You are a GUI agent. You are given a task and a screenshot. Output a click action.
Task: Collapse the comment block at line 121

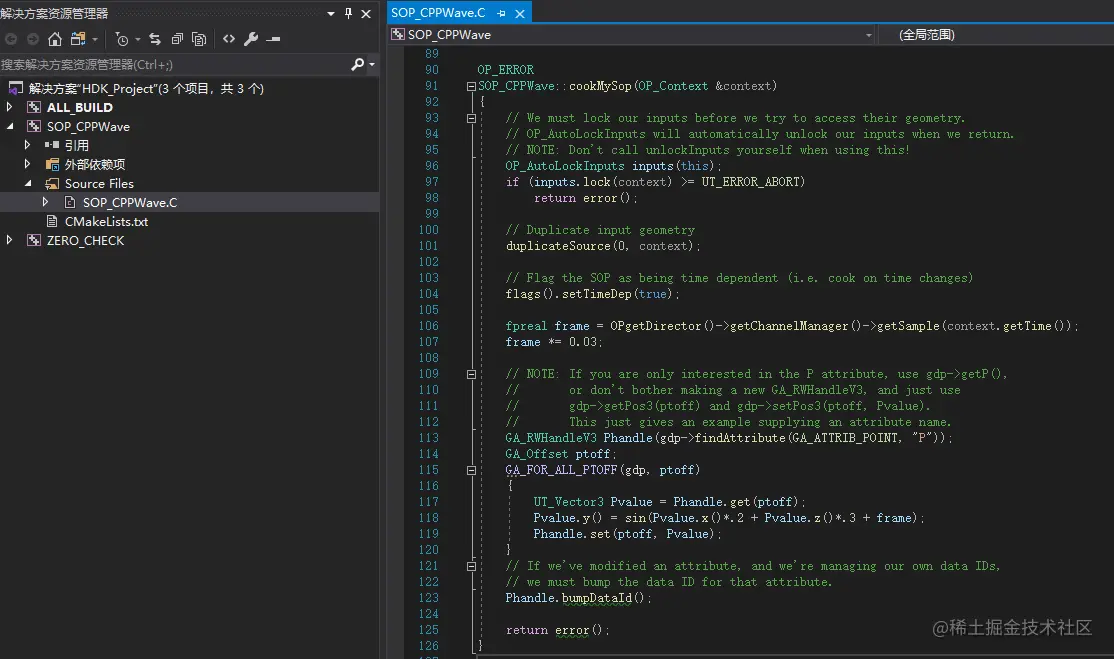(x=471, y=566)
